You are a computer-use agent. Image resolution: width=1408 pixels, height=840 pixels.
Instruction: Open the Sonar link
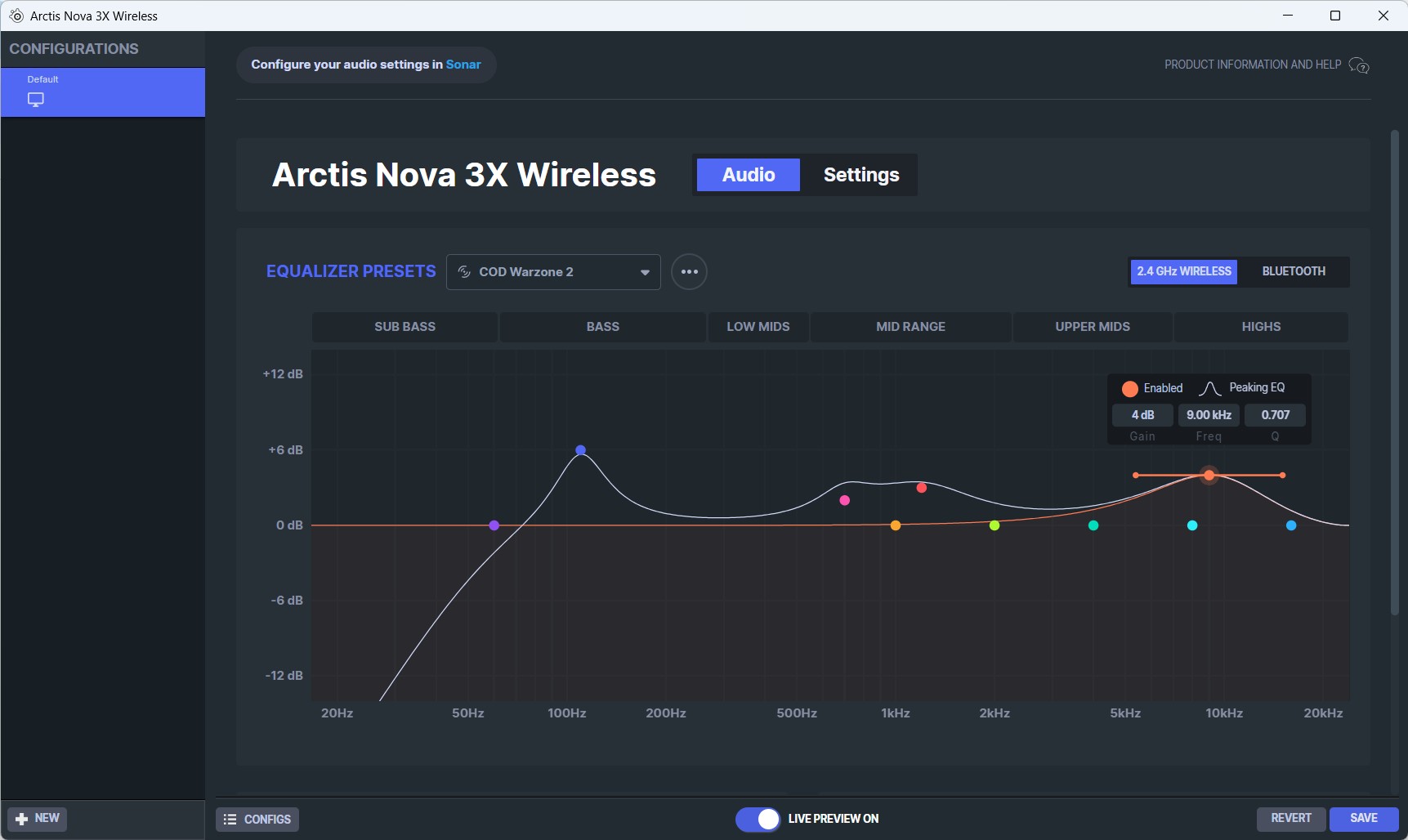(463, 65)
